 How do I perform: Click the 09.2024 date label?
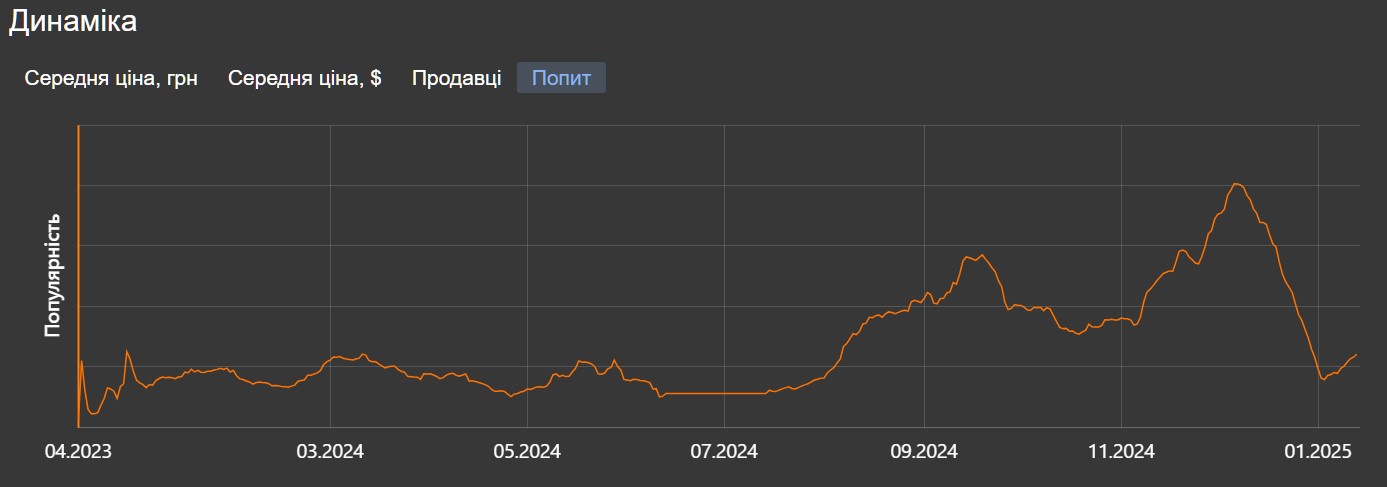tap(924, 452)
